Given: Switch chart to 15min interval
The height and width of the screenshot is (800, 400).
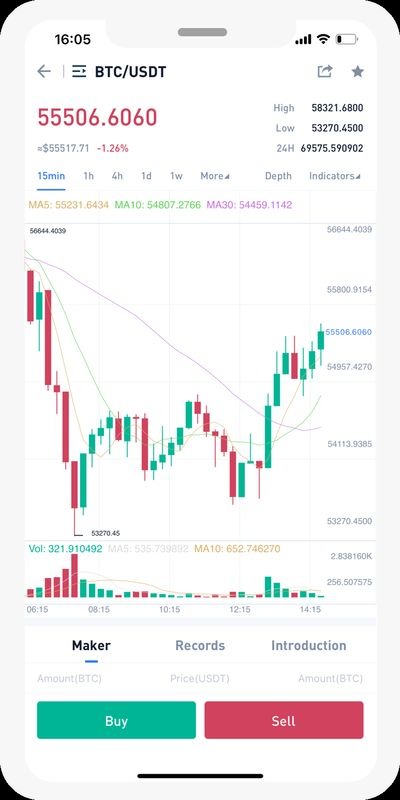Looking at the screenshot, I should 51,176.
